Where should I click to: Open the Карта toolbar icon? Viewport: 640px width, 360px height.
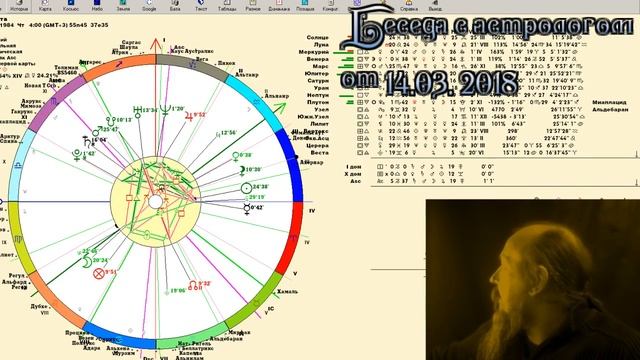pos(45,5)
